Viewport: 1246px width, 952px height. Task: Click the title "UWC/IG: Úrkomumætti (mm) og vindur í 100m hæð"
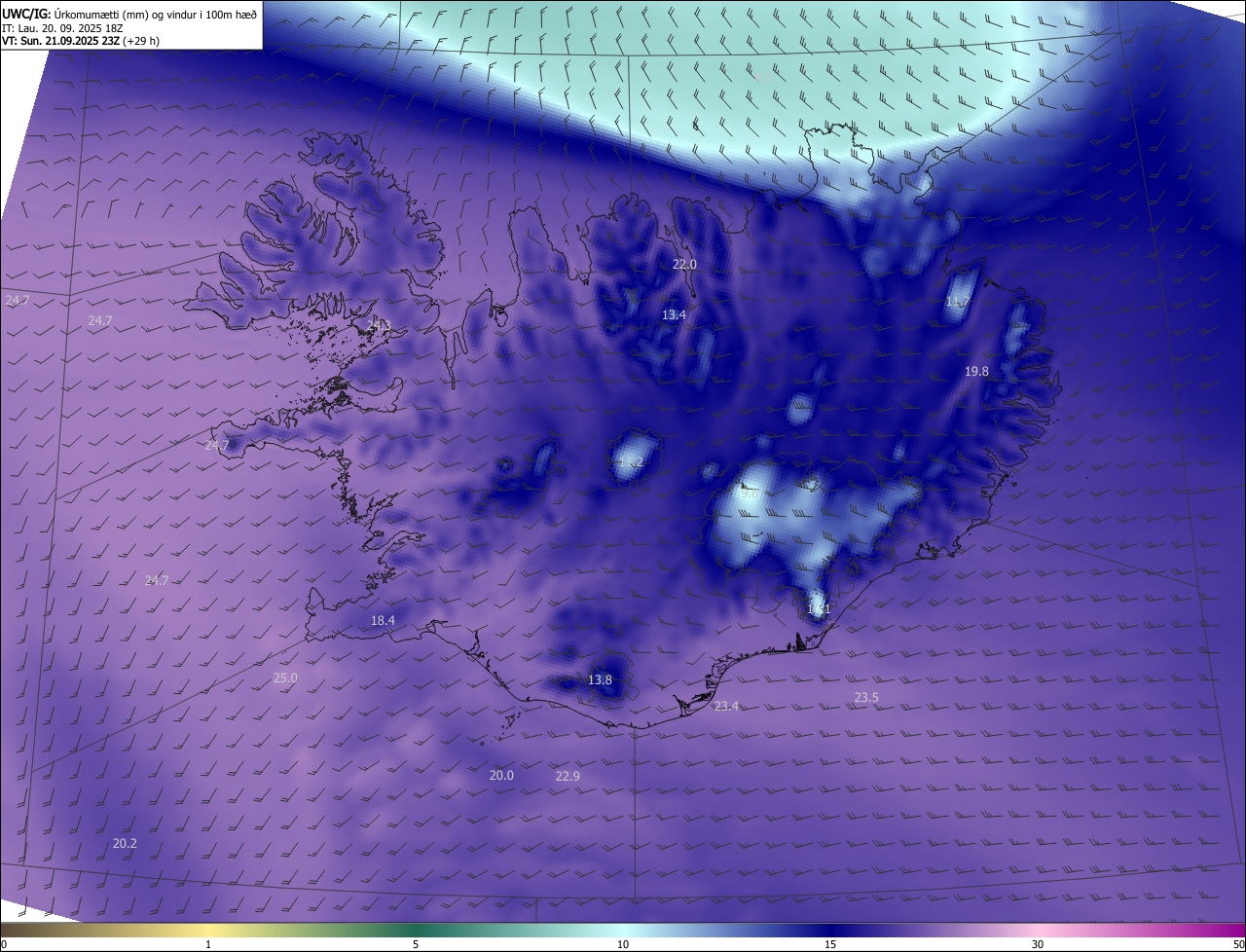click(129, 14)
